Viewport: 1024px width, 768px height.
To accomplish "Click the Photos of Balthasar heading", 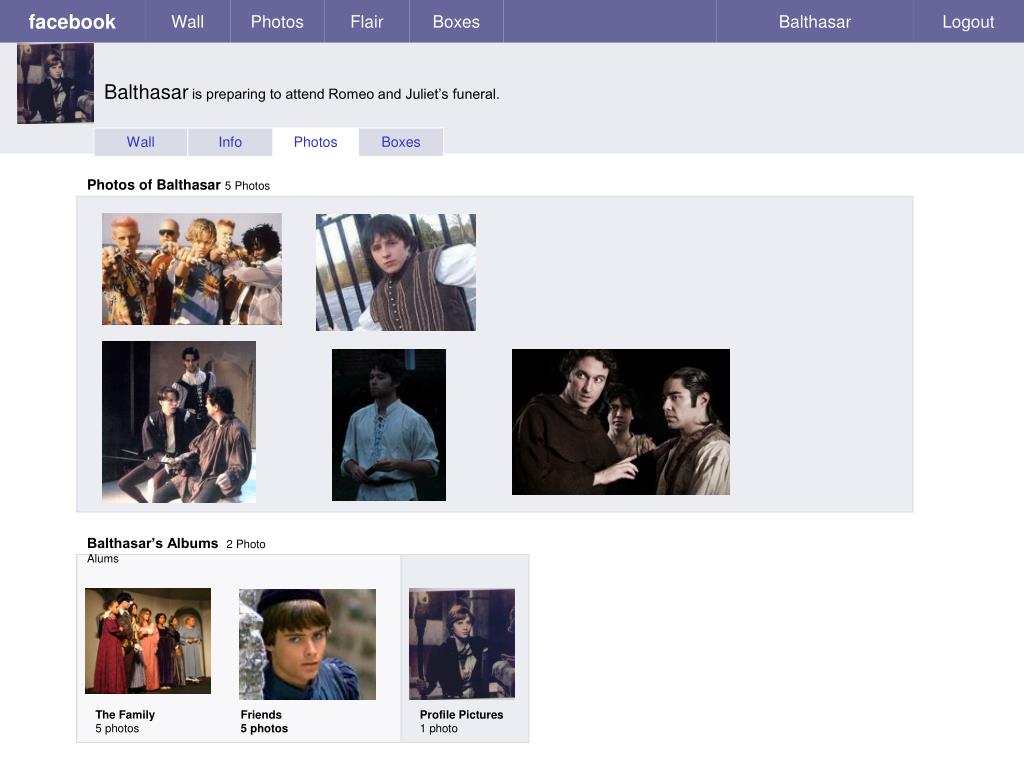I will tap(154, 185).
